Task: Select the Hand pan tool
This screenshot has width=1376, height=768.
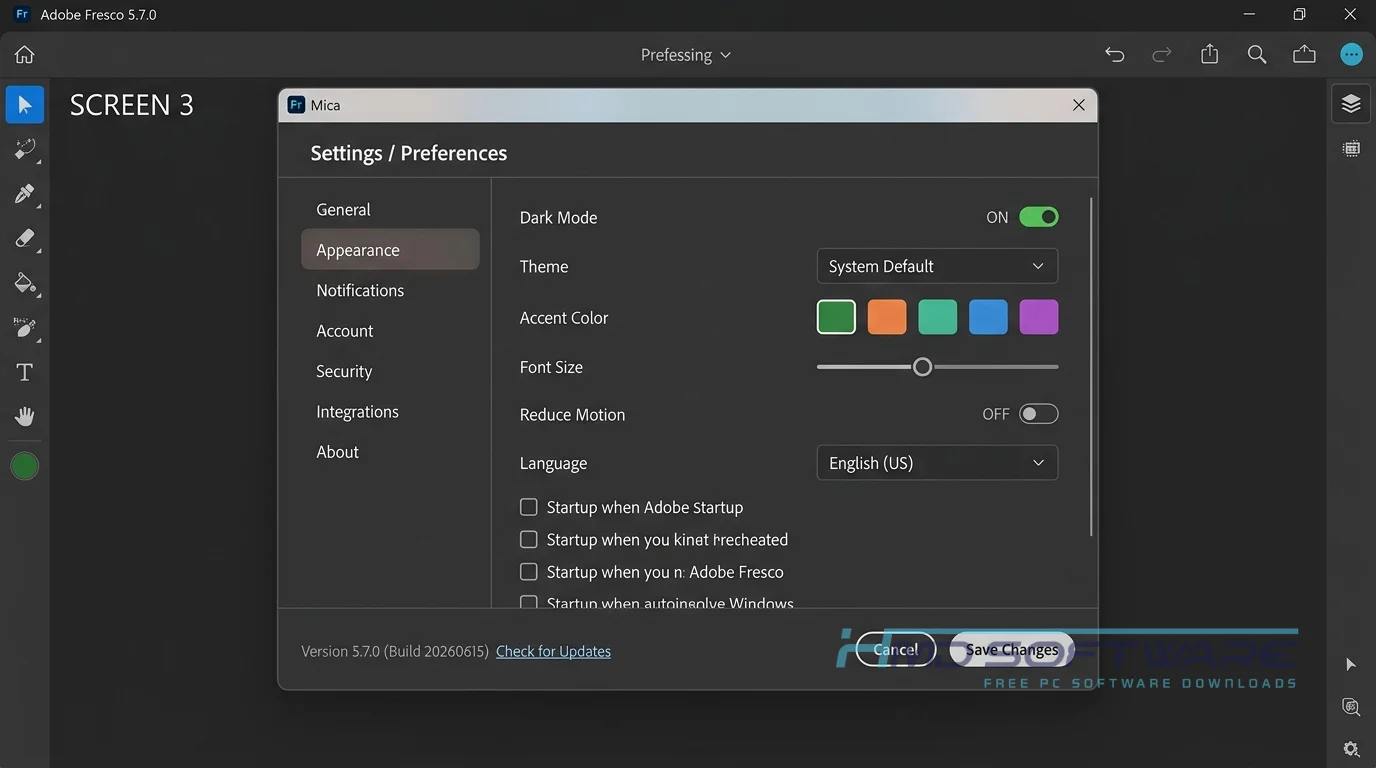Action: (25, 416)
